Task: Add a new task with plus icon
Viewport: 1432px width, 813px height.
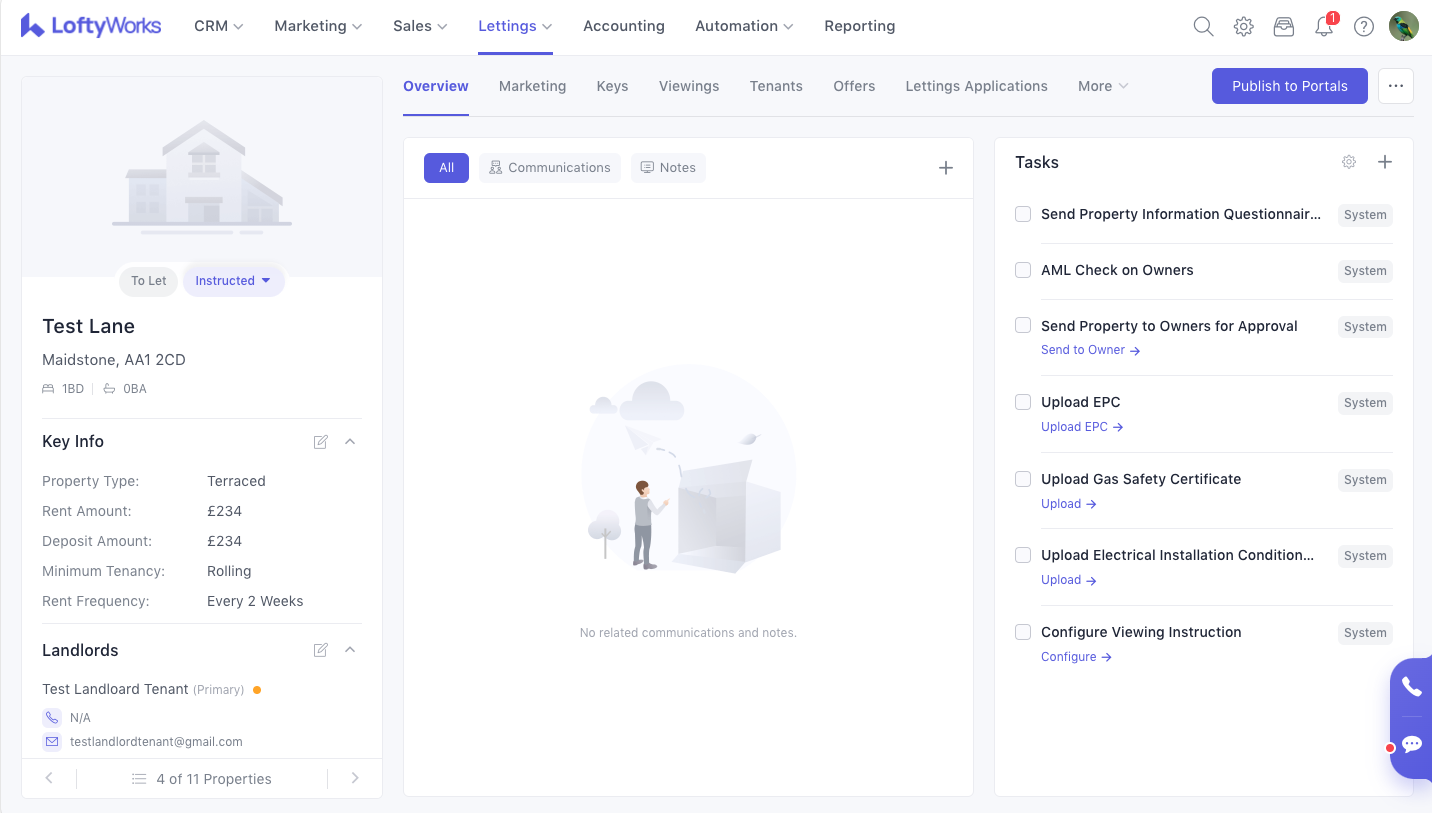Action: pos(1385,162)
